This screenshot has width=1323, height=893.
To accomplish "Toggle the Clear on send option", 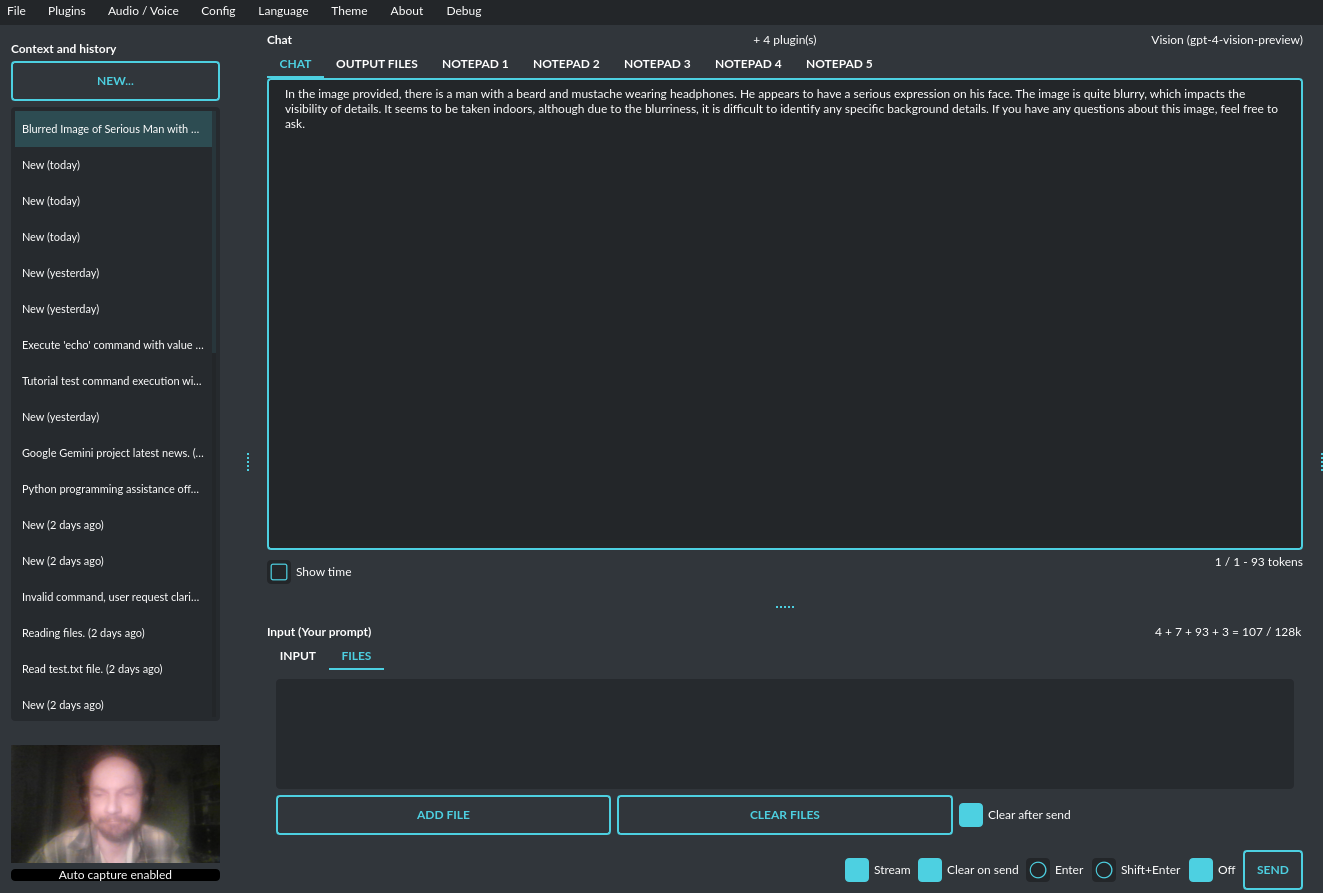I will point(930,870).
